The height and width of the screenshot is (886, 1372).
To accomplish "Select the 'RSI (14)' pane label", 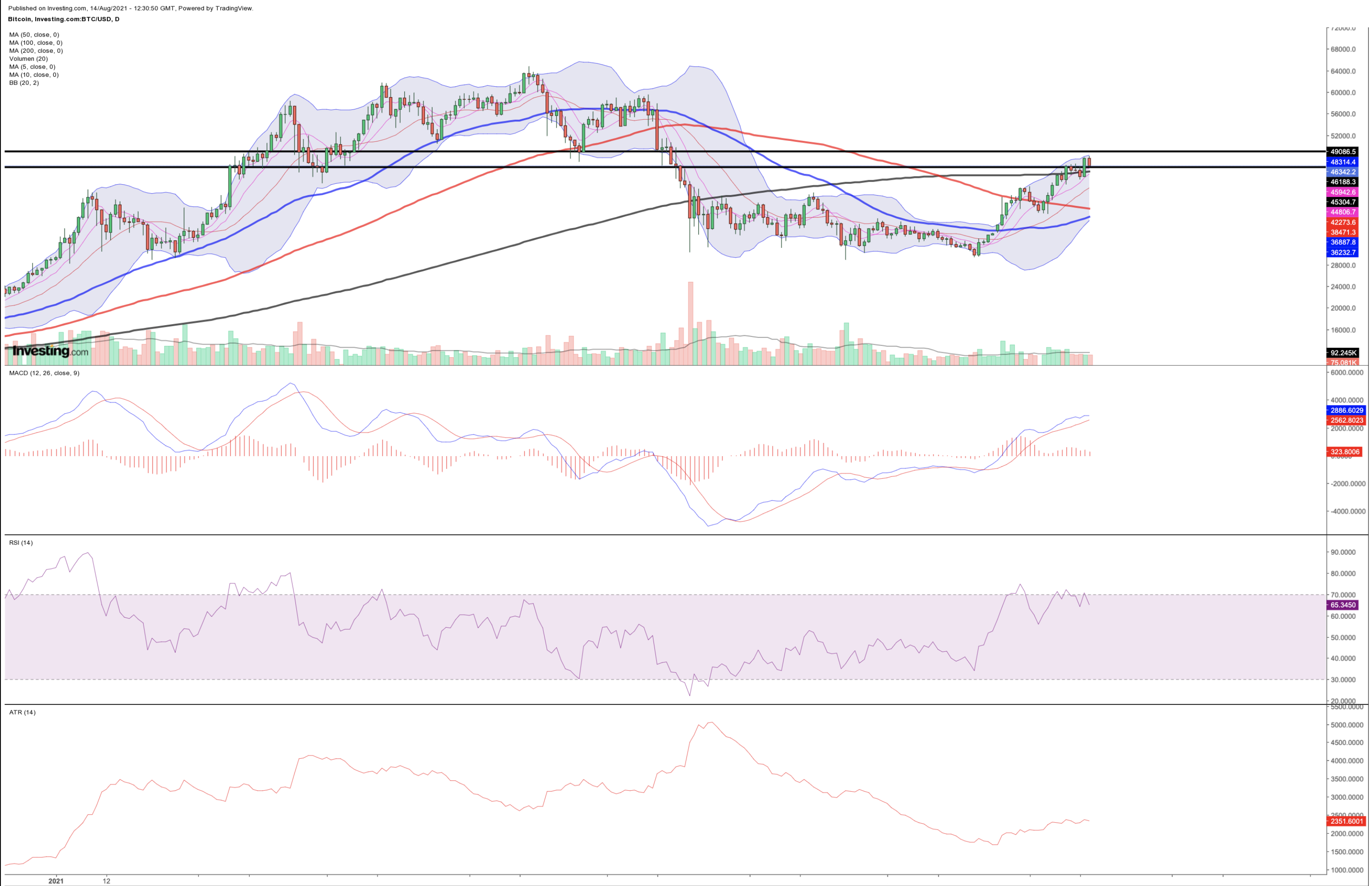I will [21, 542].
